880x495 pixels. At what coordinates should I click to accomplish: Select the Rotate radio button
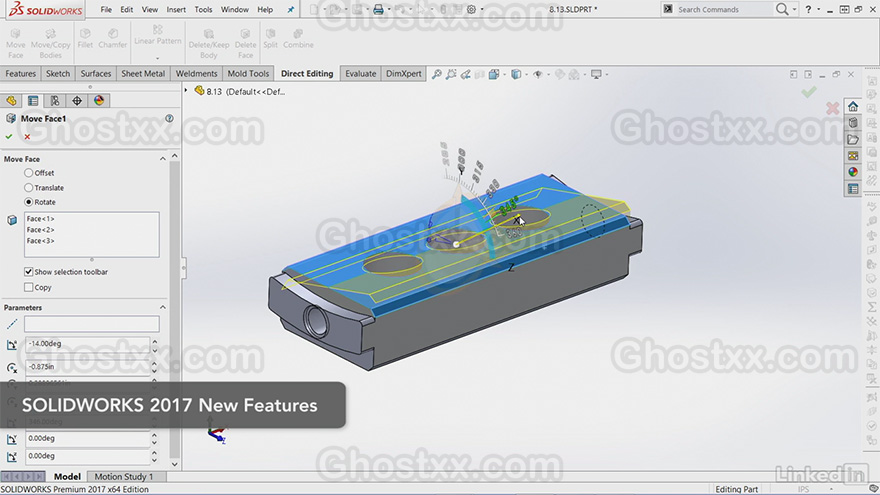pos(29,202)
